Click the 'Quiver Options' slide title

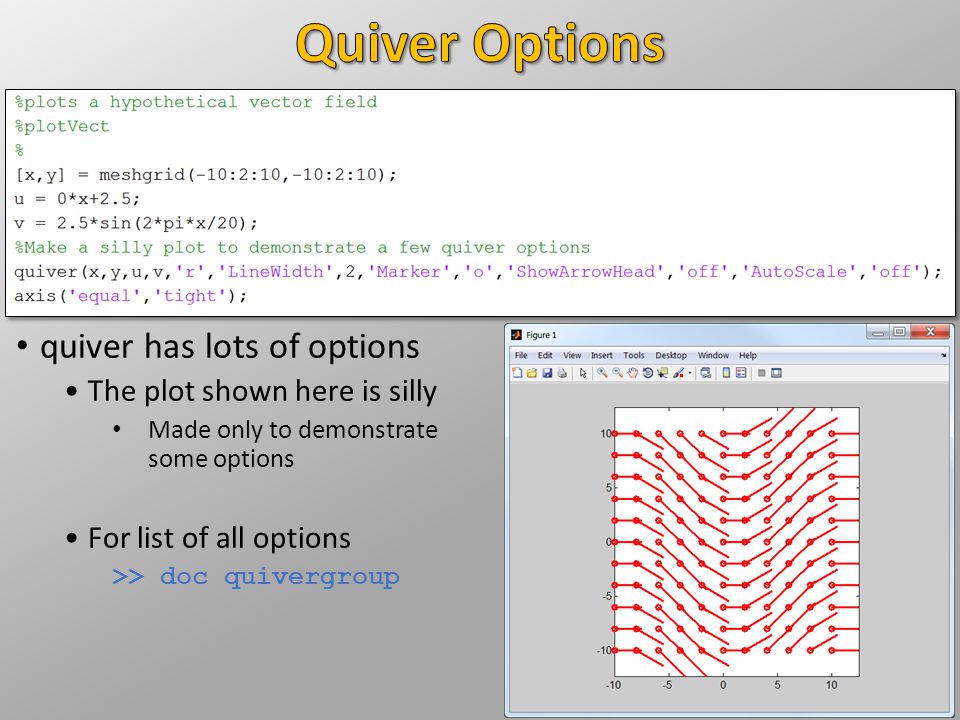click(480, 45)
